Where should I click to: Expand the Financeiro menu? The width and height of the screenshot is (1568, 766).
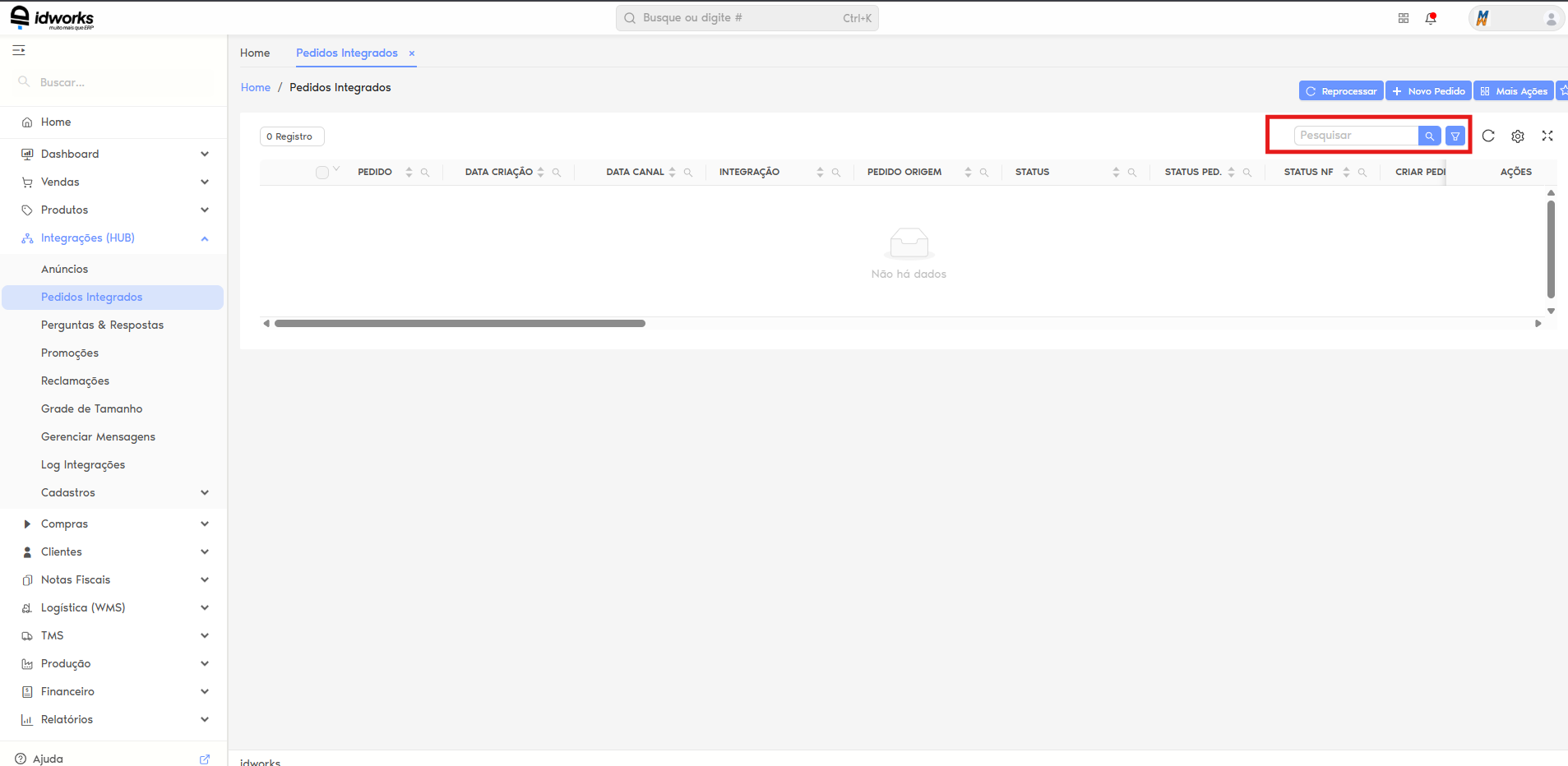click(x=113, y=691)
